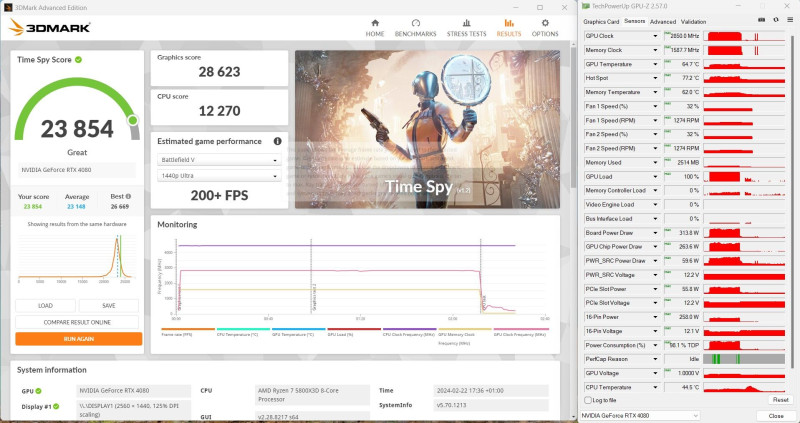Click GPU Temperature reading 64.7 °C
The height and width of the screenshot is (423, 800).
click(x=683, y=64)
